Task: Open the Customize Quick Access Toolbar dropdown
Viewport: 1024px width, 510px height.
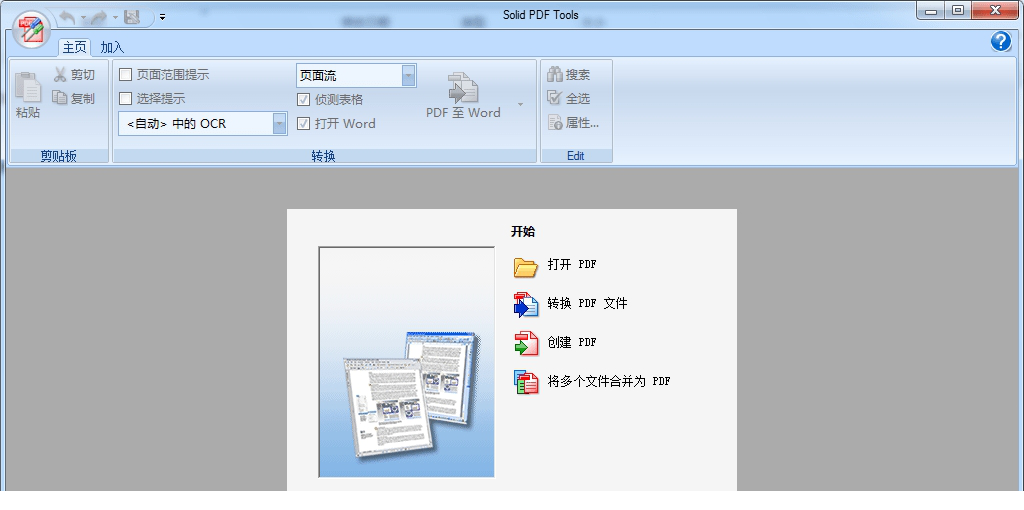Action: click(x=162, y=18)
